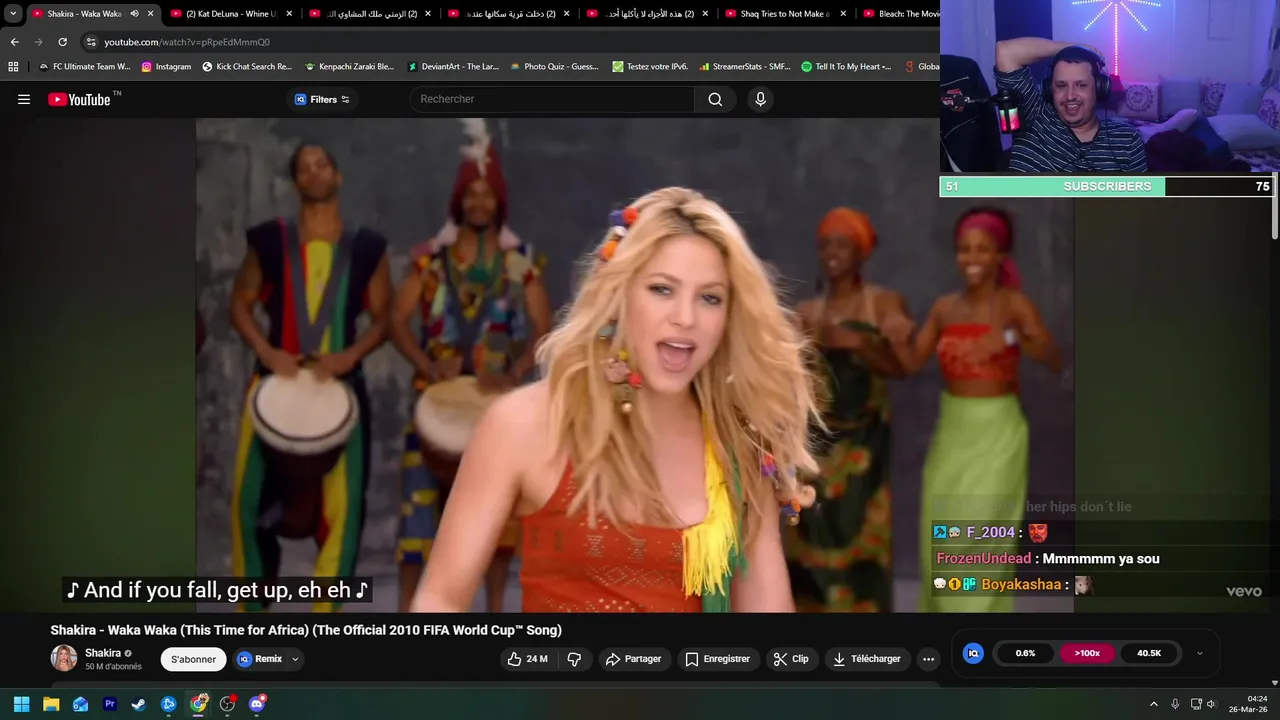Open the StreamerStats - SMF... bookmark

[x=744, y=67]
